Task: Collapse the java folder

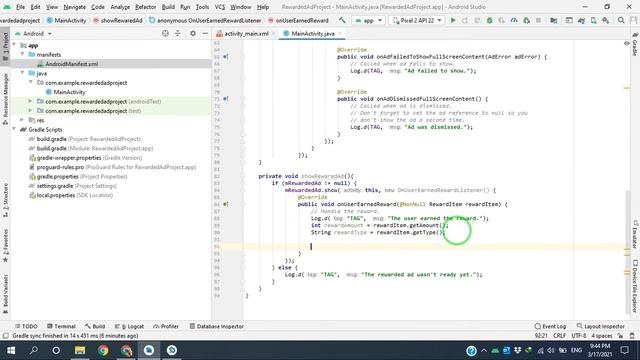Action: 22,73
